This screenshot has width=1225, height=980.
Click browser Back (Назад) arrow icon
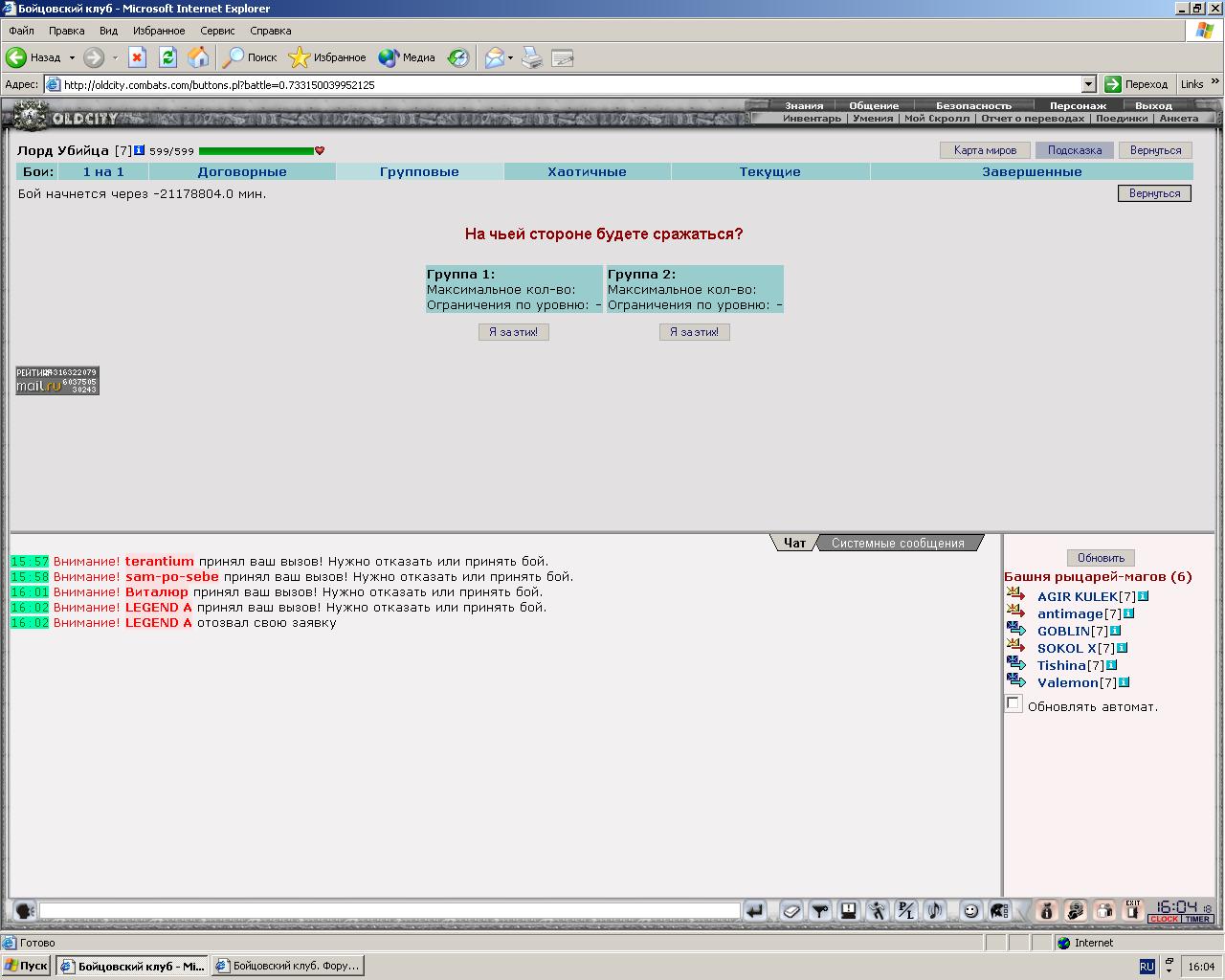point(16,57)
